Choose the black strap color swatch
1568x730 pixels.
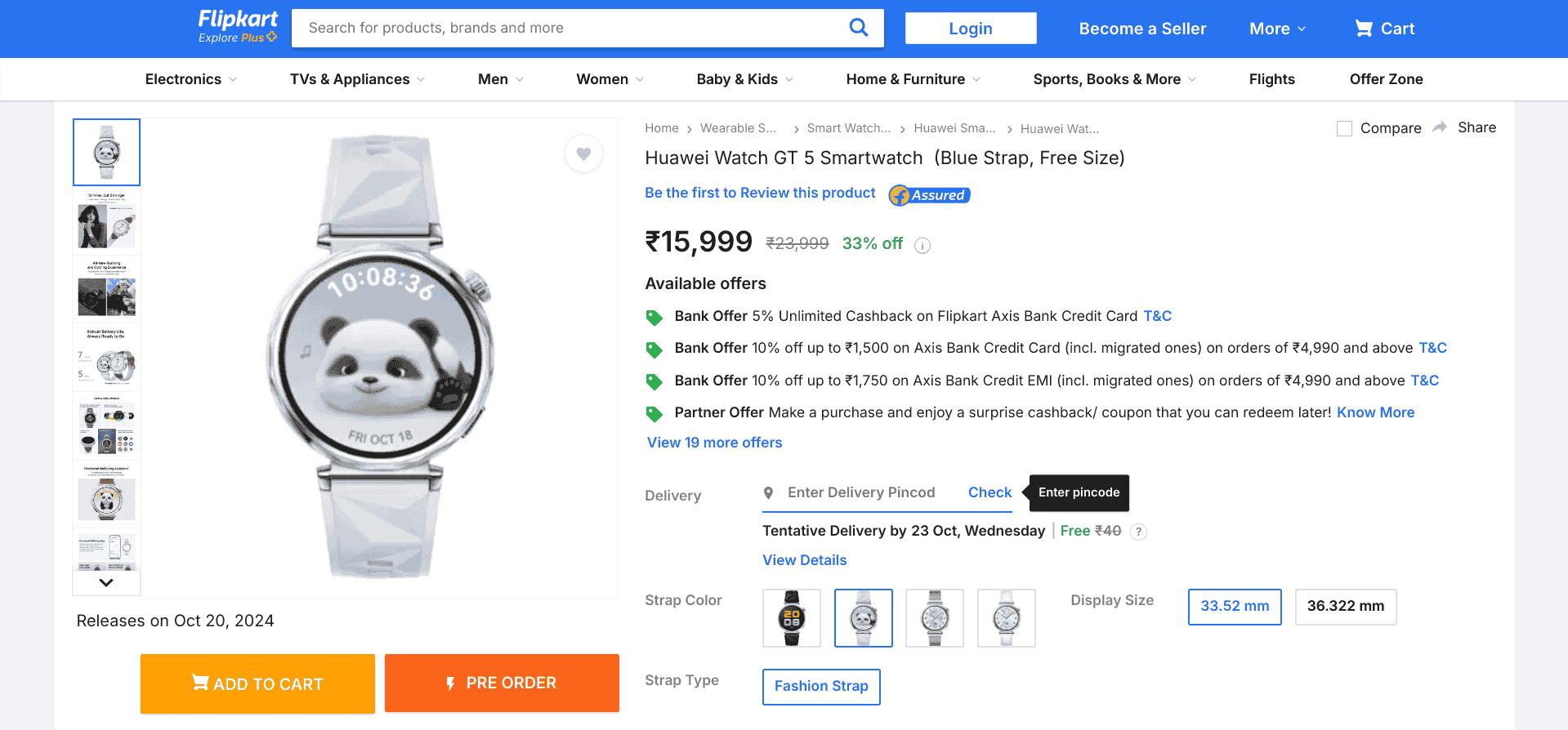click(791, 618)
